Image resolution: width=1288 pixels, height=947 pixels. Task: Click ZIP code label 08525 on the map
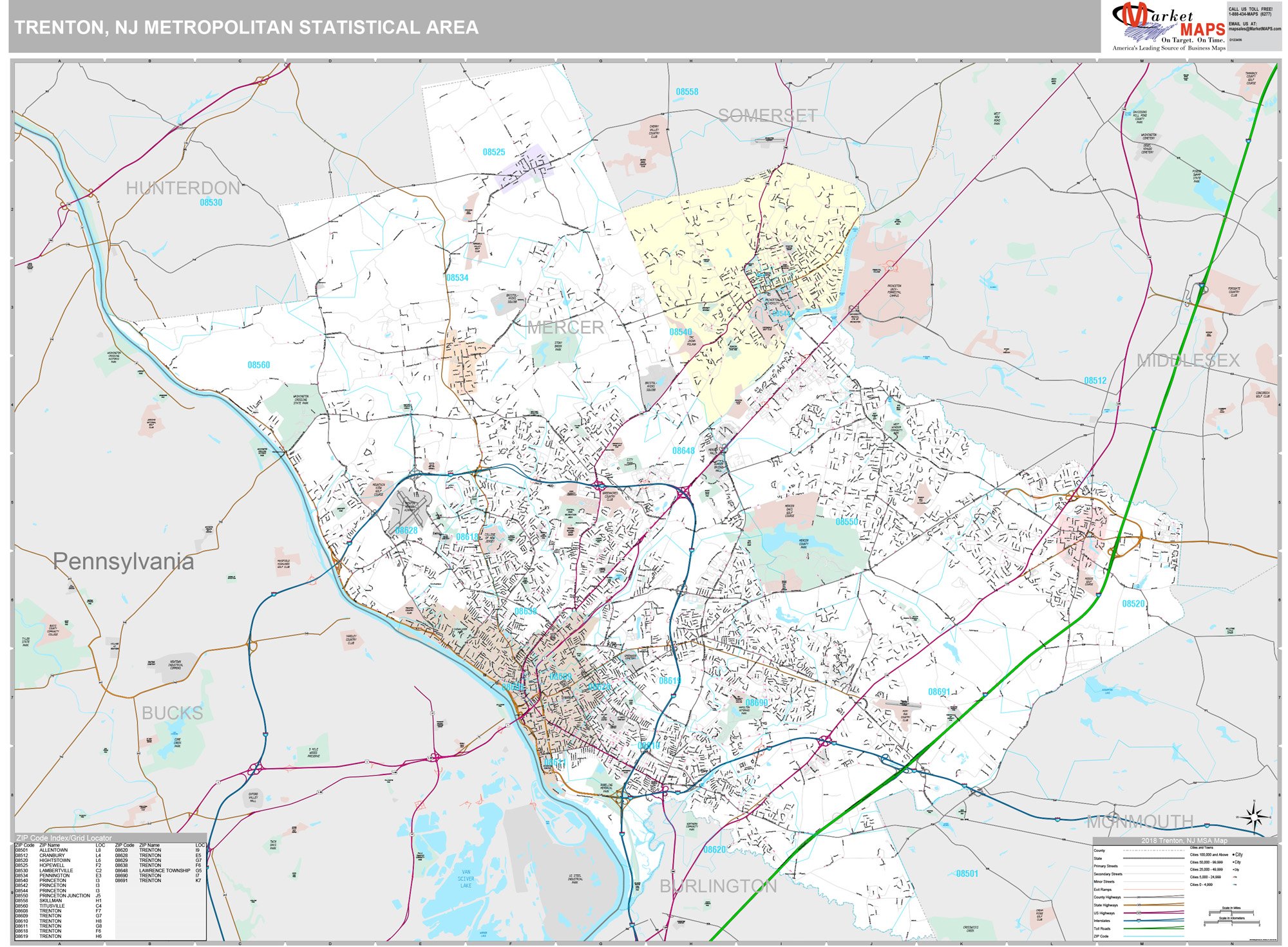tap(494, 152)
